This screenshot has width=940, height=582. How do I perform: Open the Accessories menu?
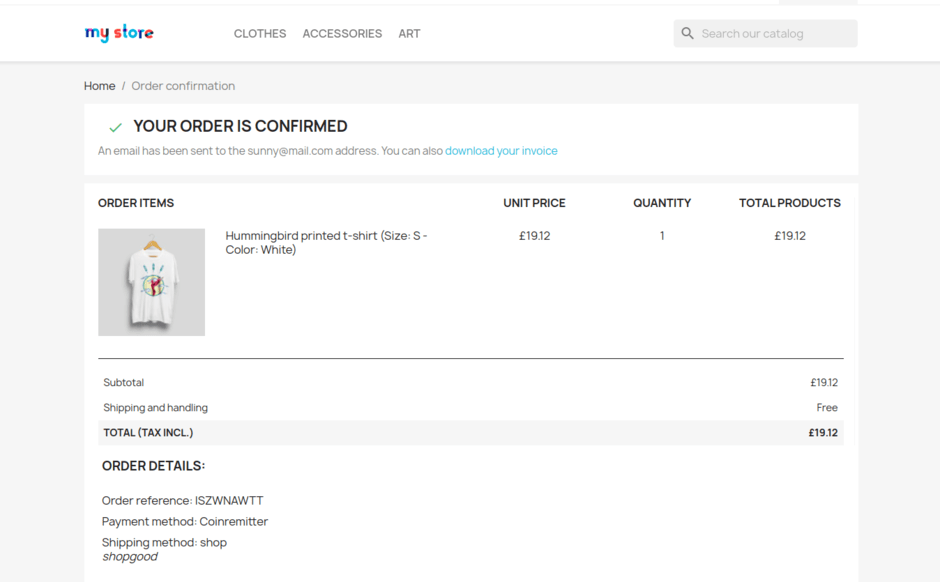(x=342, y=34)
